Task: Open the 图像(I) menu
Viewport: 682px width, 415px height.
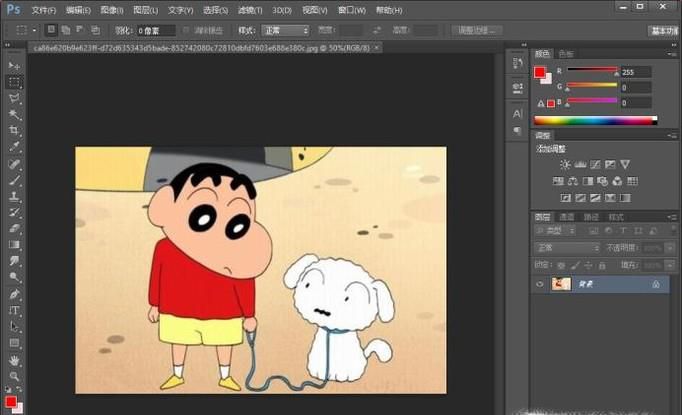Action: tap(112, 10)
